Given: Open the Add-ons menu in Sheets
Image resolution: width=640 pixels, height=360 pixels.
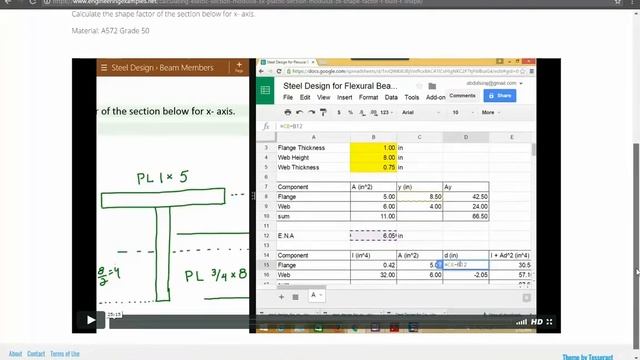Looking at the screenshot, I should (436, 98).
